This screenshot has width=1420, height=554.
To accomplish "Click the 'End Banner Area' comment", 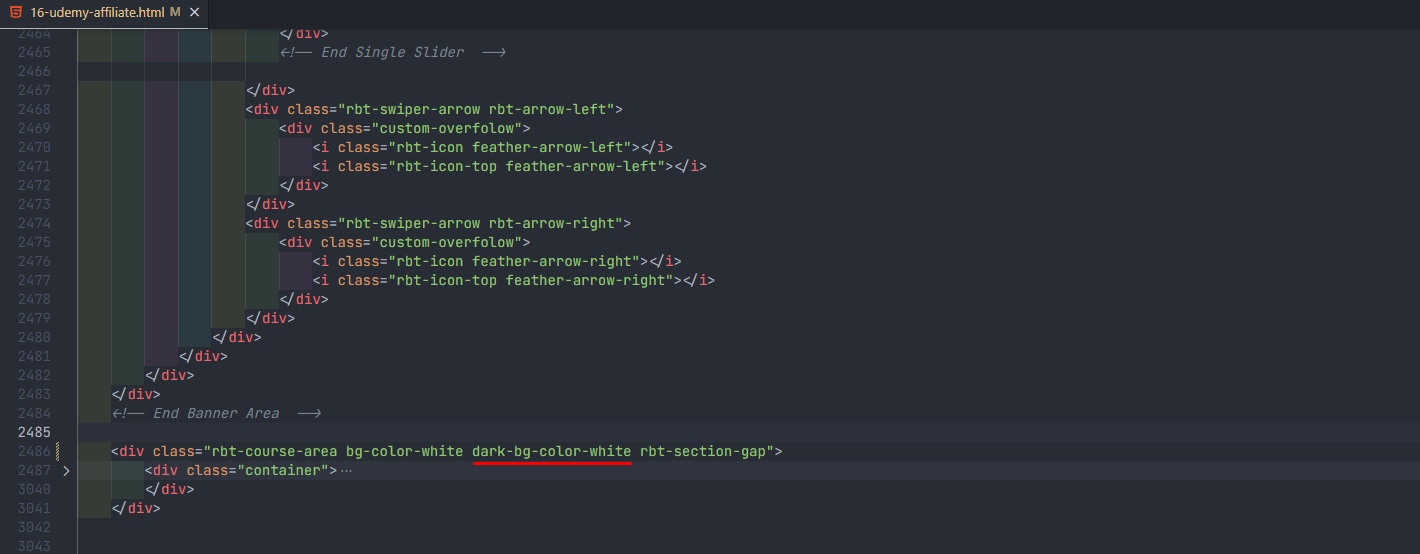I will point(216,414).
